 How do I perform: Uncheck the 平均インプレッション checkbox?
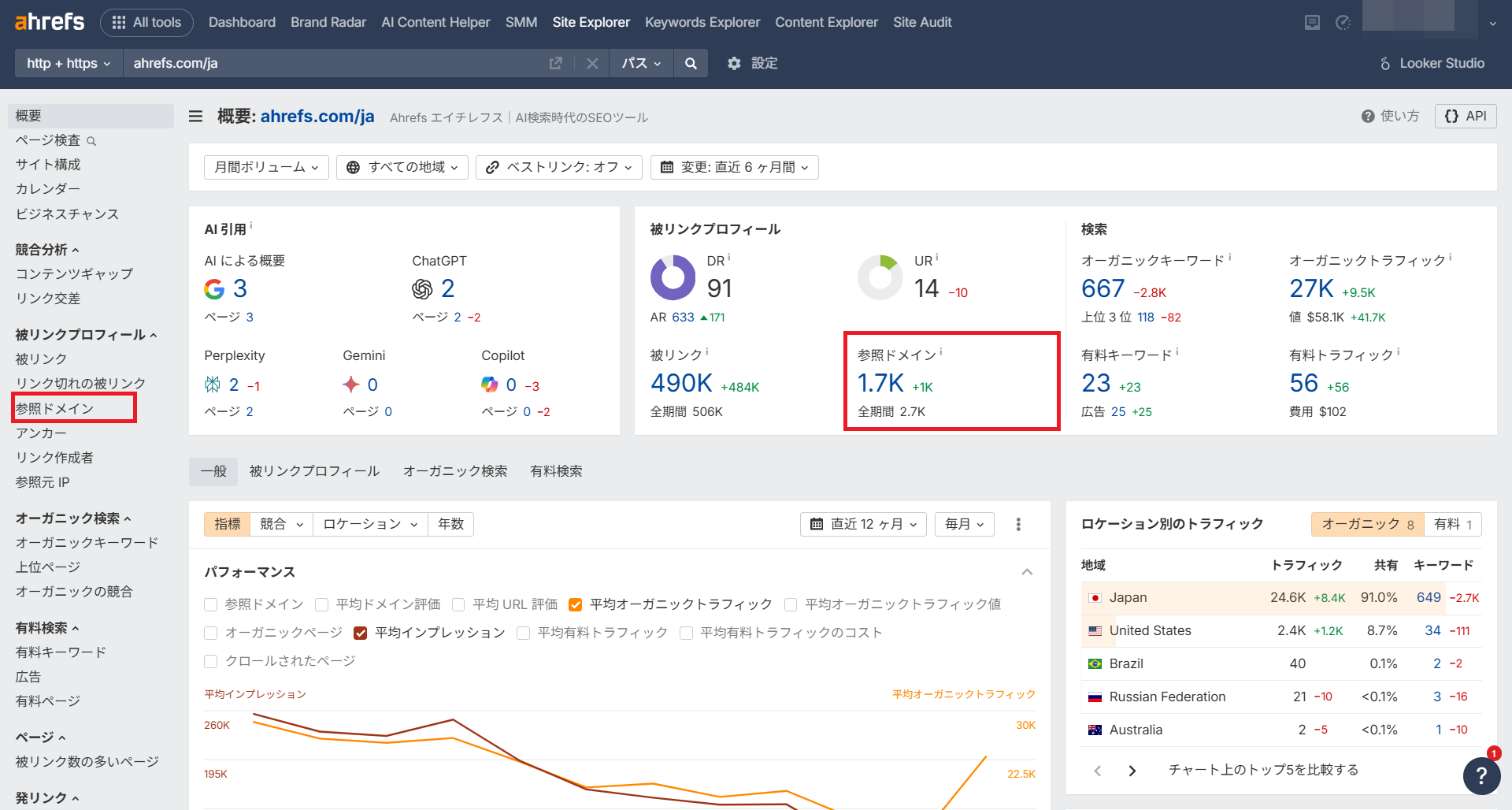(x=360, y=632)
